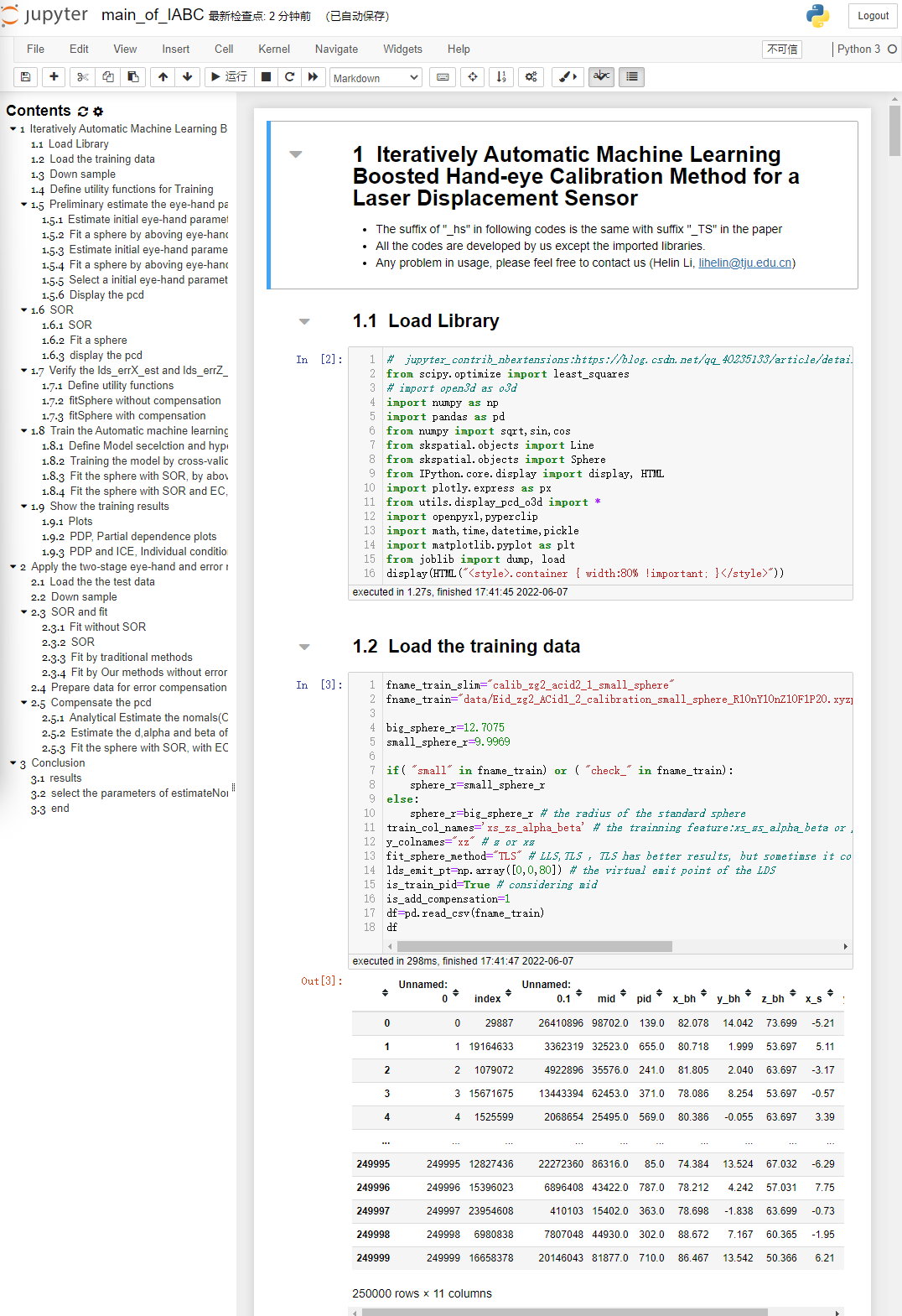Insert a cell below with plus icon
The width and height of the screenshot is (902, 1316).
(x=54, y=77)
